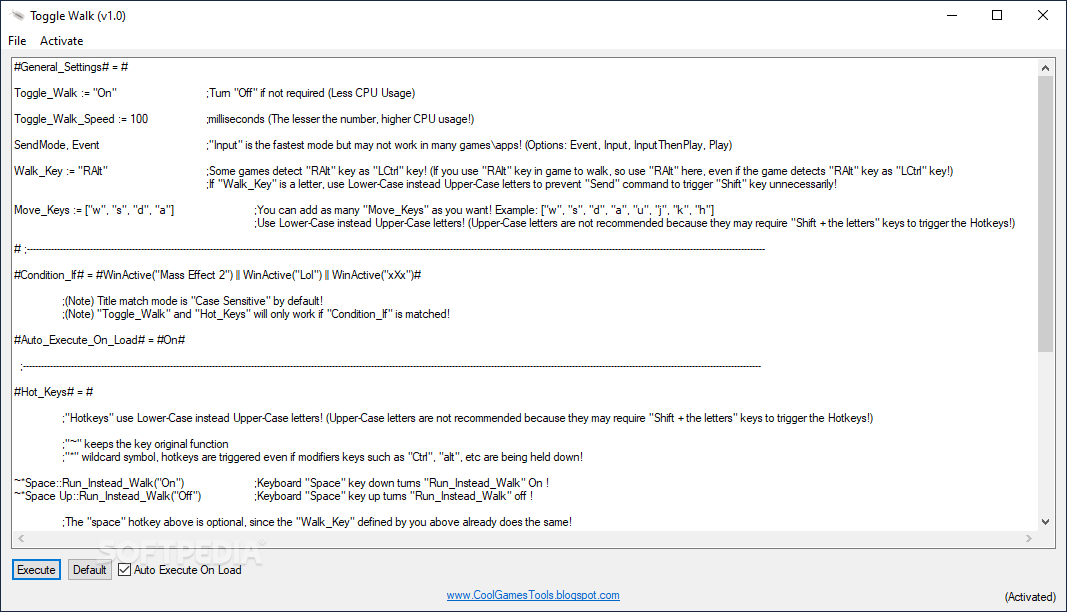The width and height of the screenshot is (1067, 612).
Task: Click the 'You can add as many "Move_Keys"' comment
Action: point(485,210)
